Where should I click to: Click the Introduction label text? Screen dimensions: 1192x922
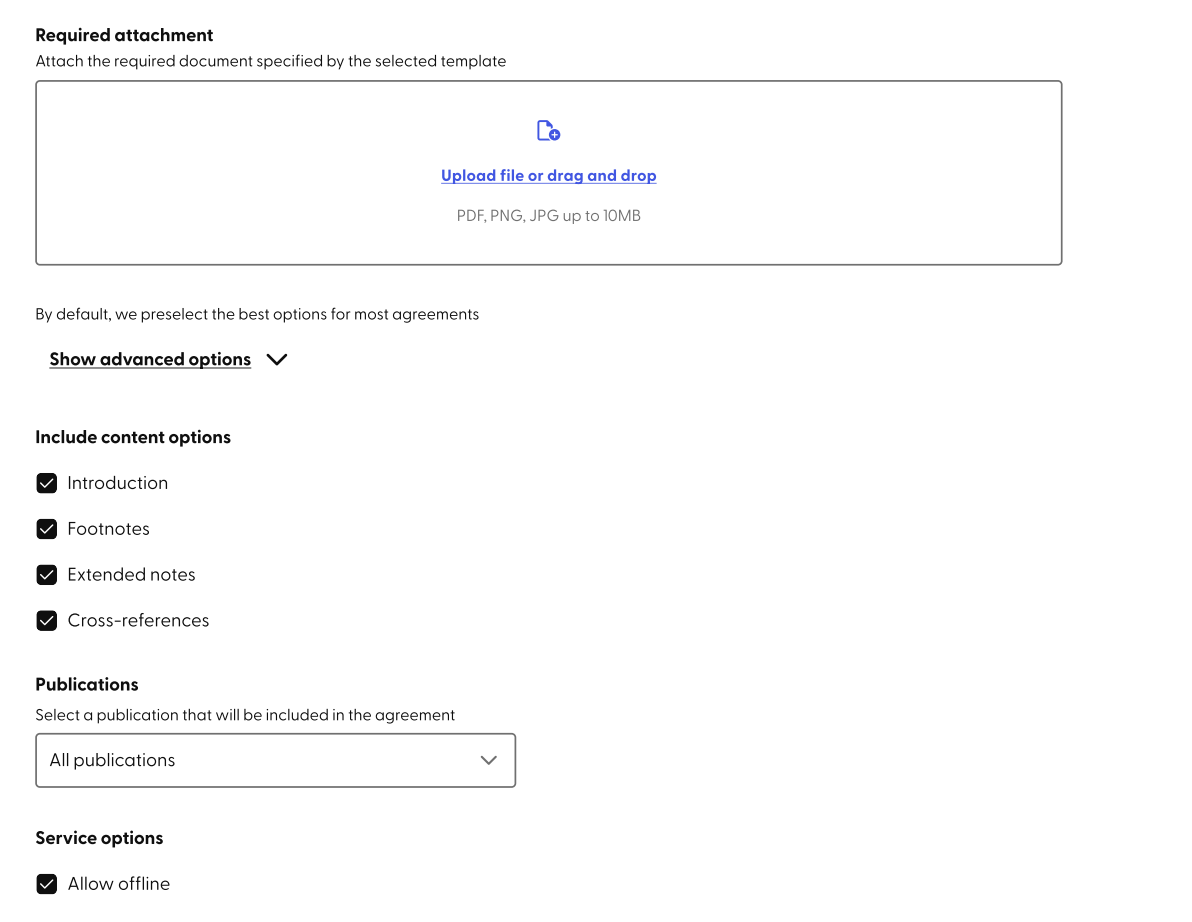coord(118,483)
